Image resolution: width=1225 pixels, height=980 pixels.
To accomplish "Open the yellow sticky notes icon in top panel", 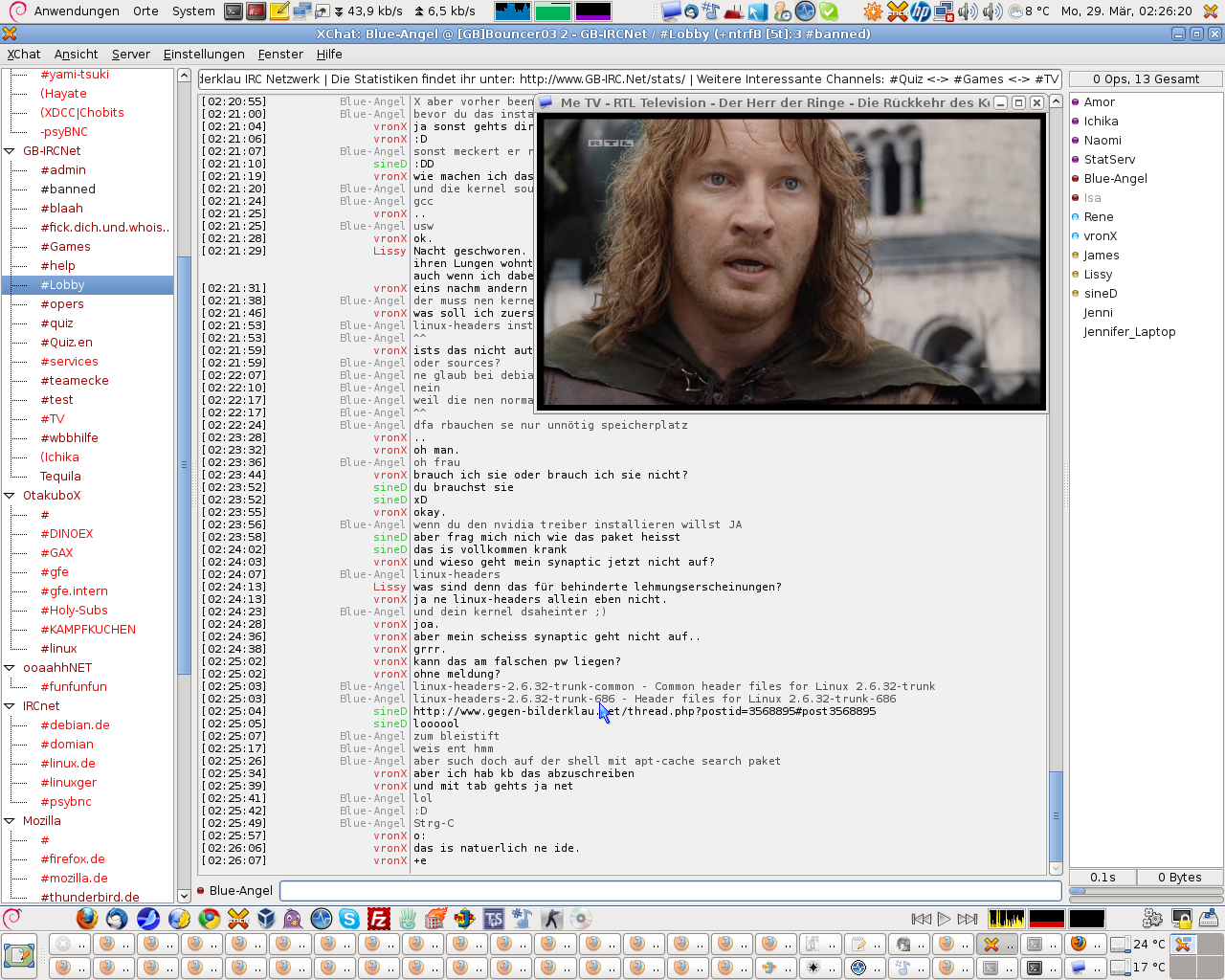I will [x=279, y=11].
